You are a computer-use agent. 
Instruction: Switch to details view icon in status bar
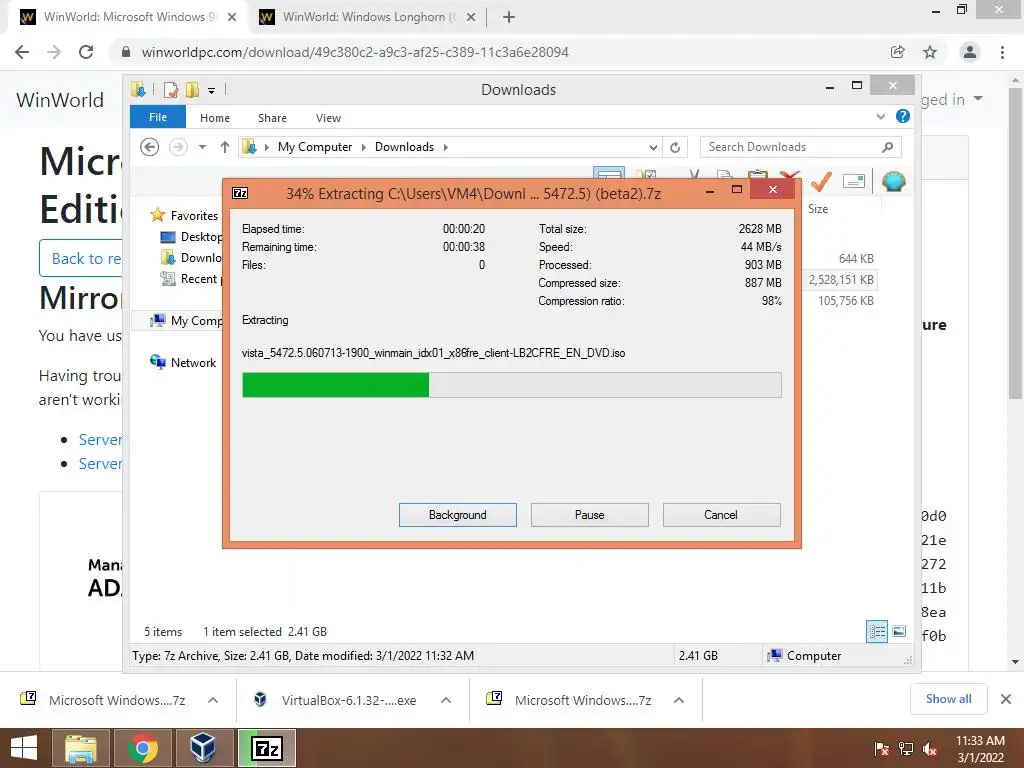tap(876, 631)
